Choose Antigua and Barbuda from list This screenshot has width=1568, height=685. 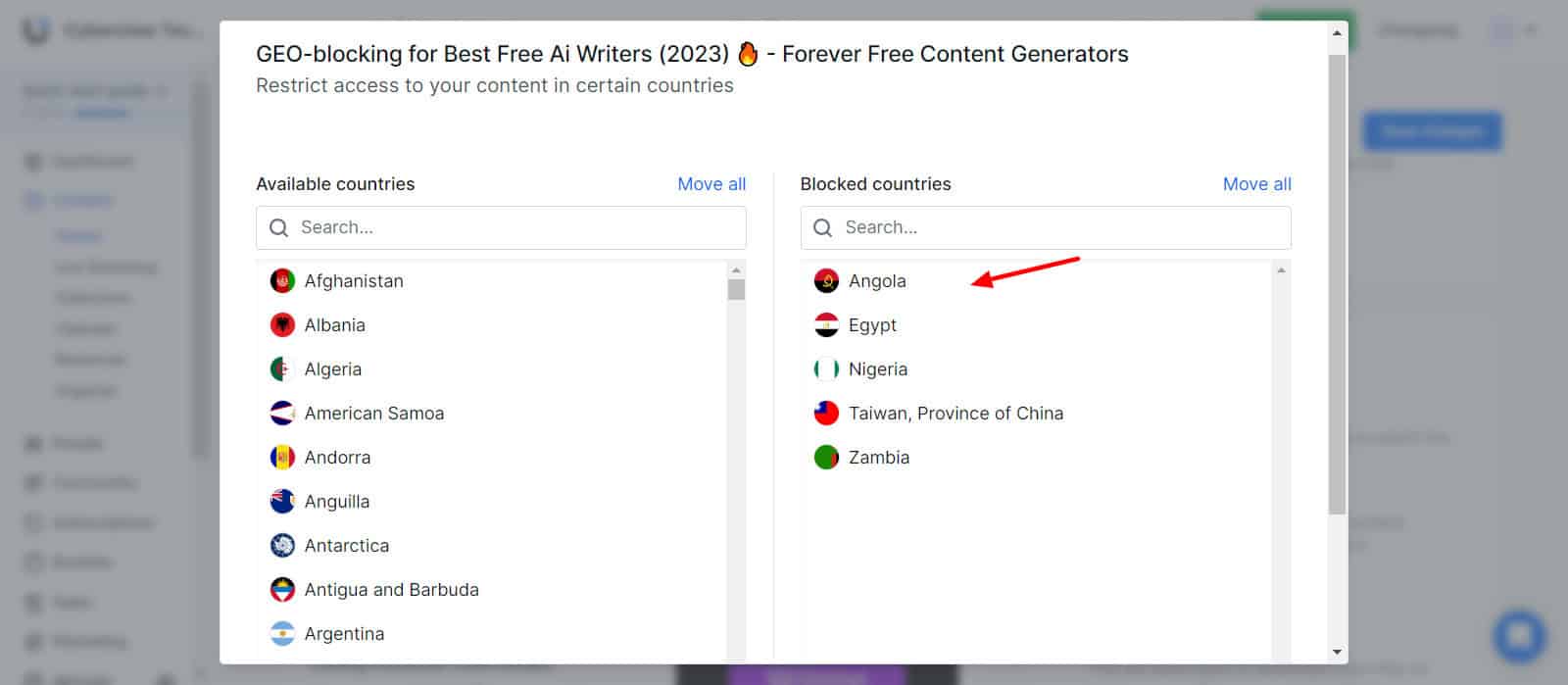tap(391, 590)
